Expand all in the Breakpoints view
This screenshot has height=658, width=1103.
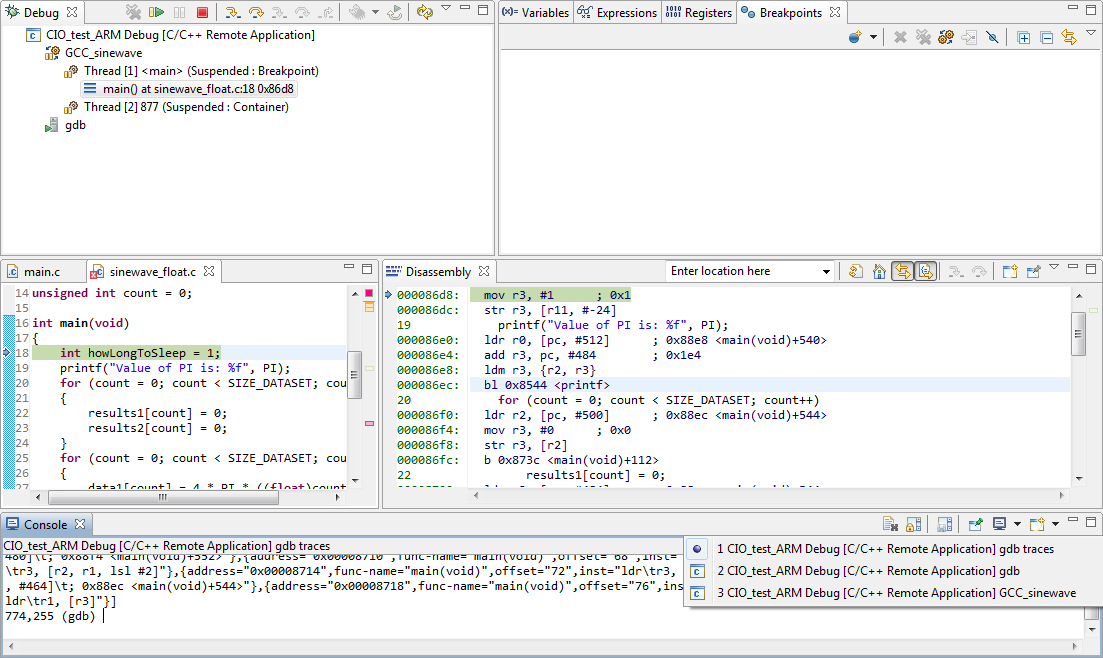click(1023, 37)
